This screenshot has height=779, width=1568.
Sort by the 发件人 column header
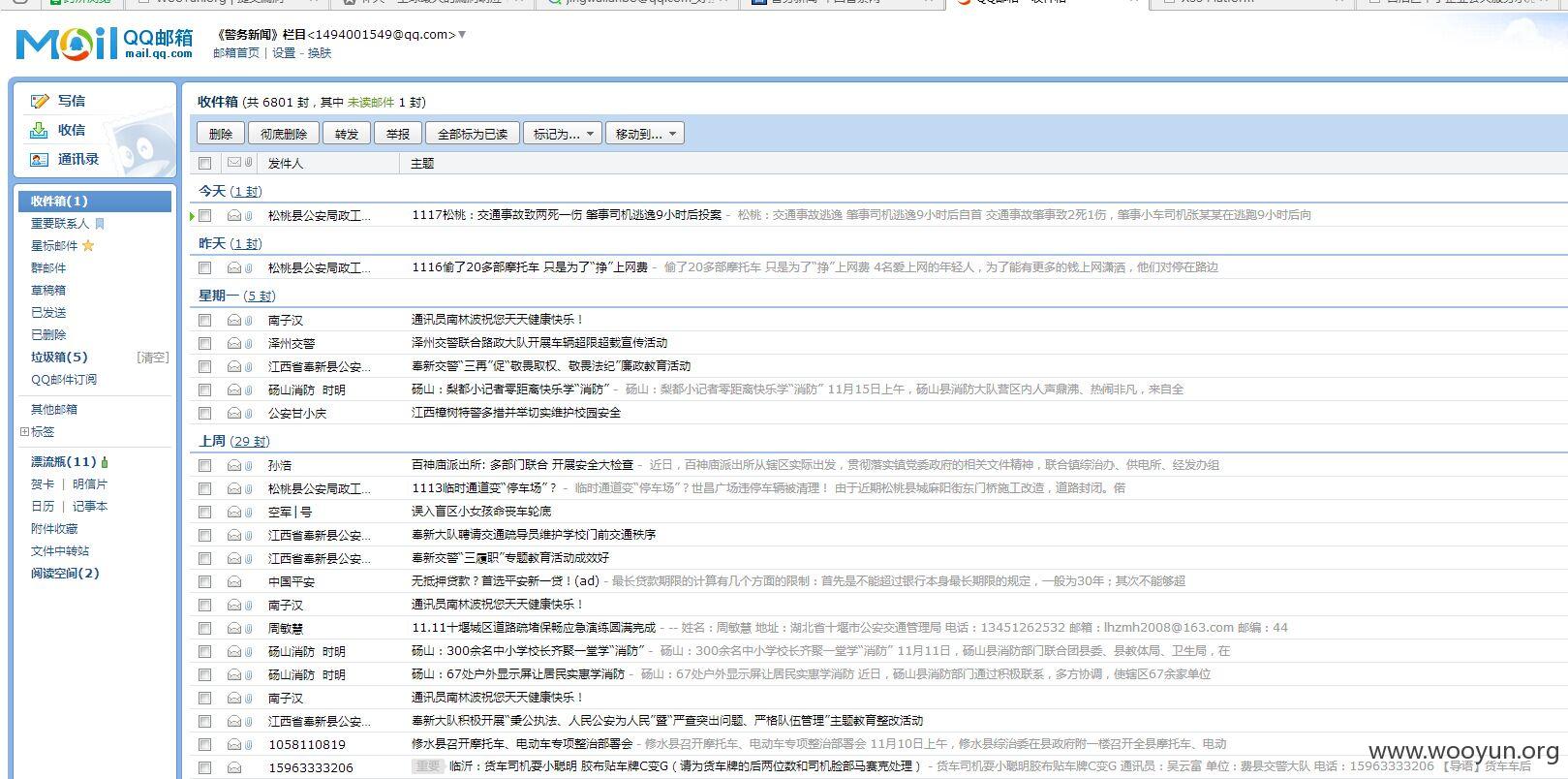pyautogui.click(x=286, y=164)
